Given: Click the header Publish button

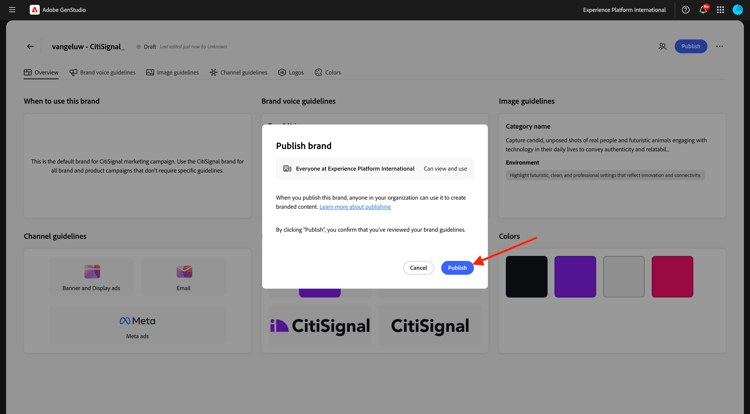Looking at the screenshot, I should [691, 46].
